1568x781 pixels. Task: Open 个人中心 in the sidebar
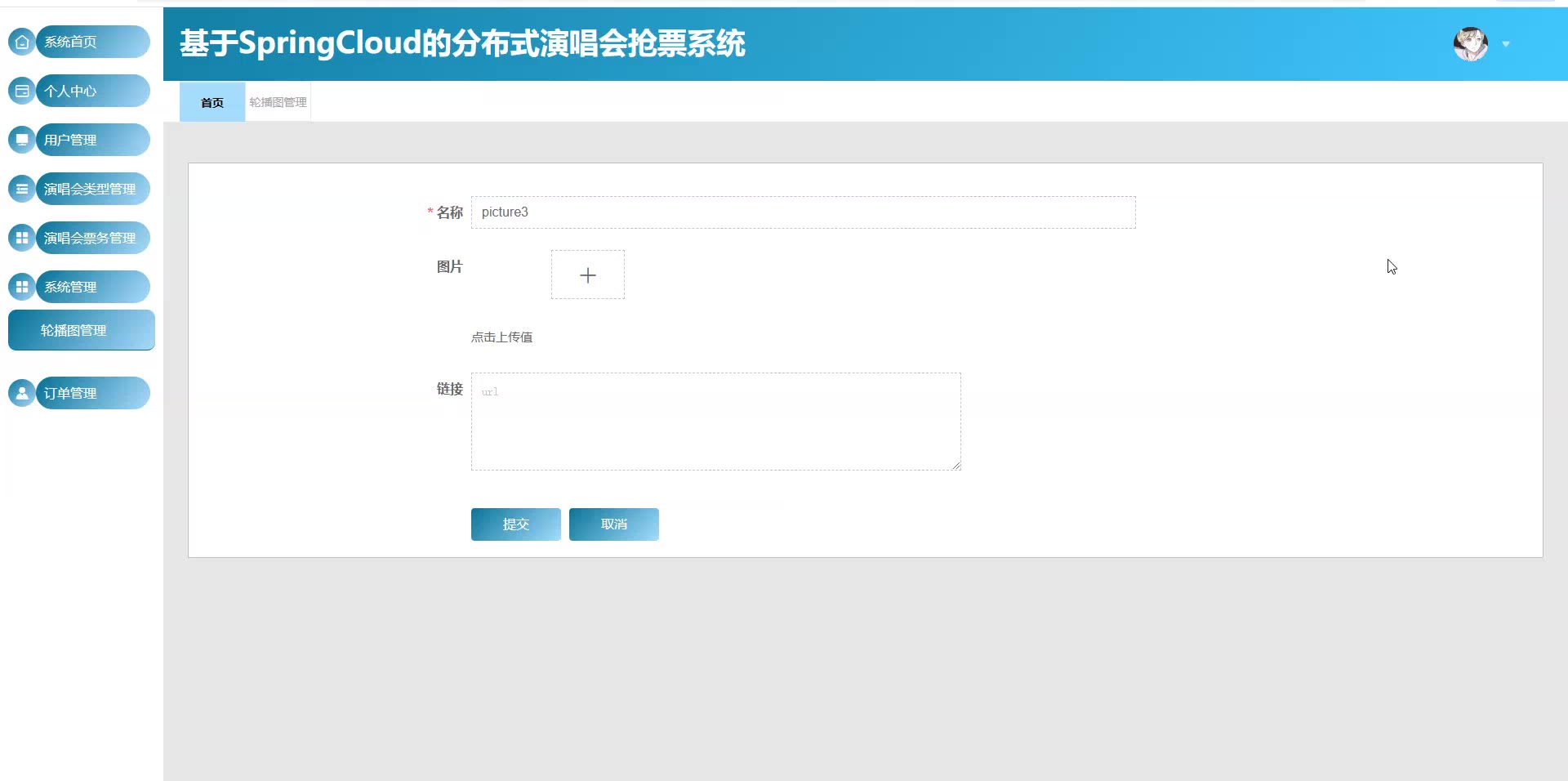(92, 91)
